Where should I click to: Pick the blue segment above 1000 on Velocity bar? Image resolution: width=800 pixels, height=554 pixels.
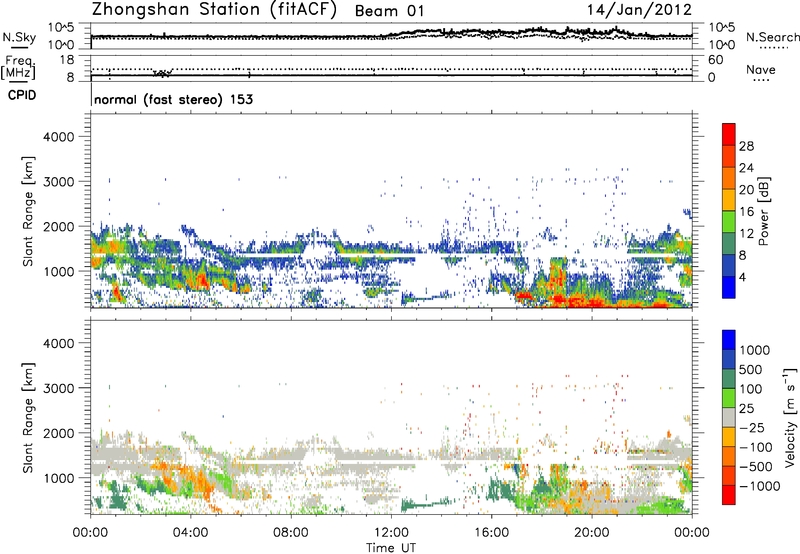(729, 340)
